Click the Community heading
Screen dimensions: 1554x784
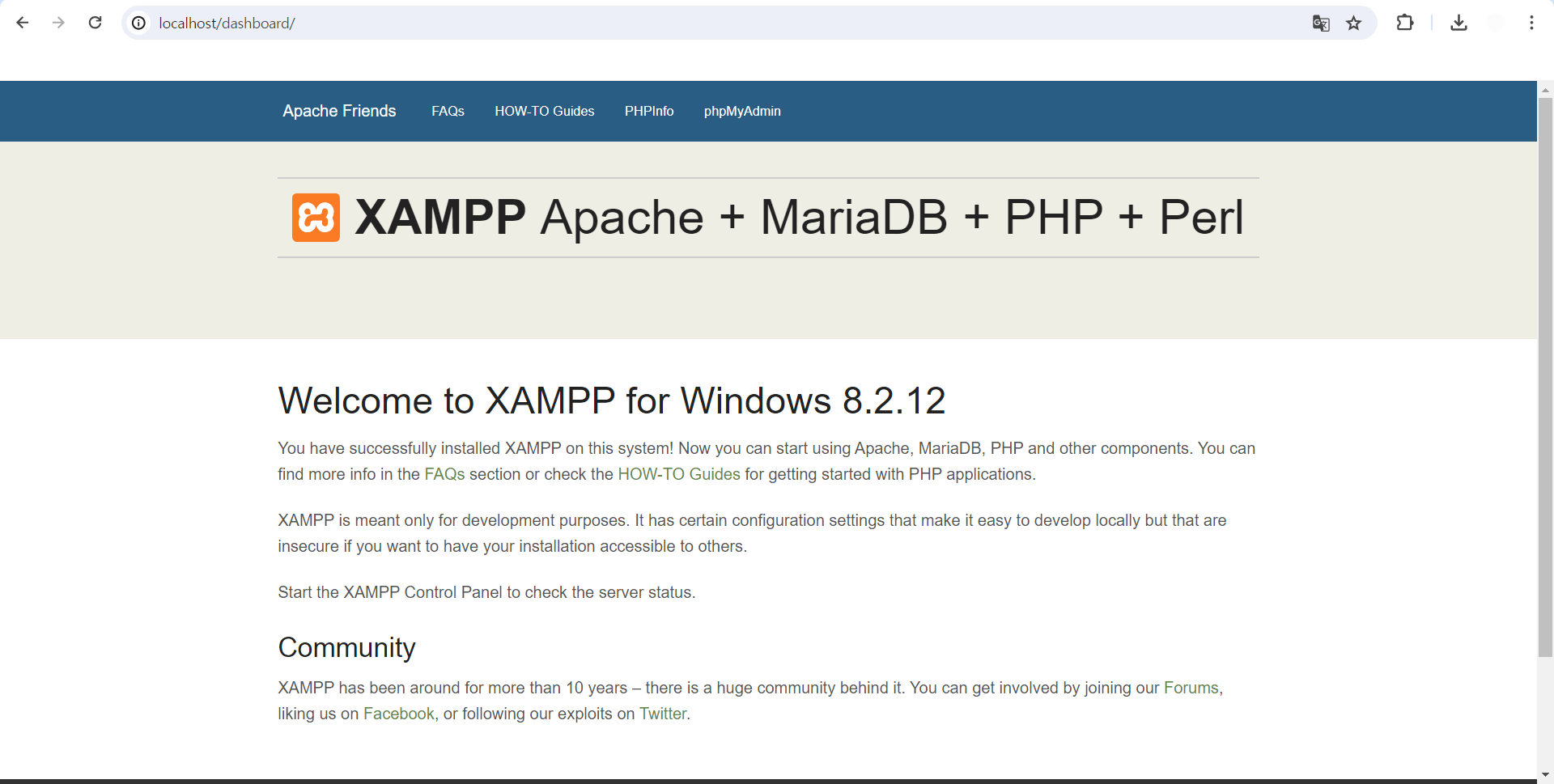346,647
